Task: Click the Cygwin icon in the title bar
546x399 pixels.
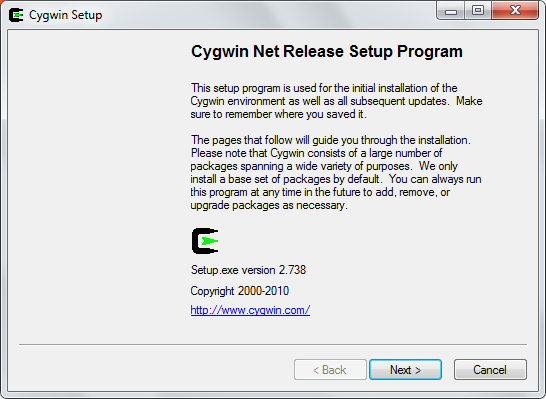Action: pyautogui.click(x=16, y=15)
